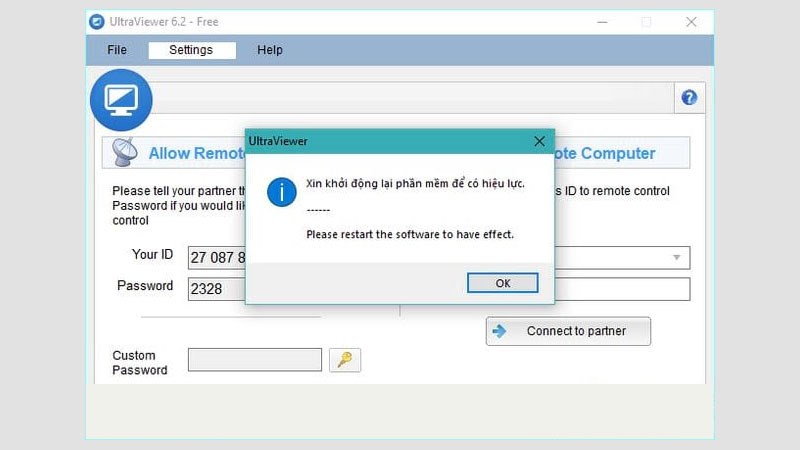Open the Settings menu
The image size is (800, 450).
pyautogui.click(x=191, y=50)
